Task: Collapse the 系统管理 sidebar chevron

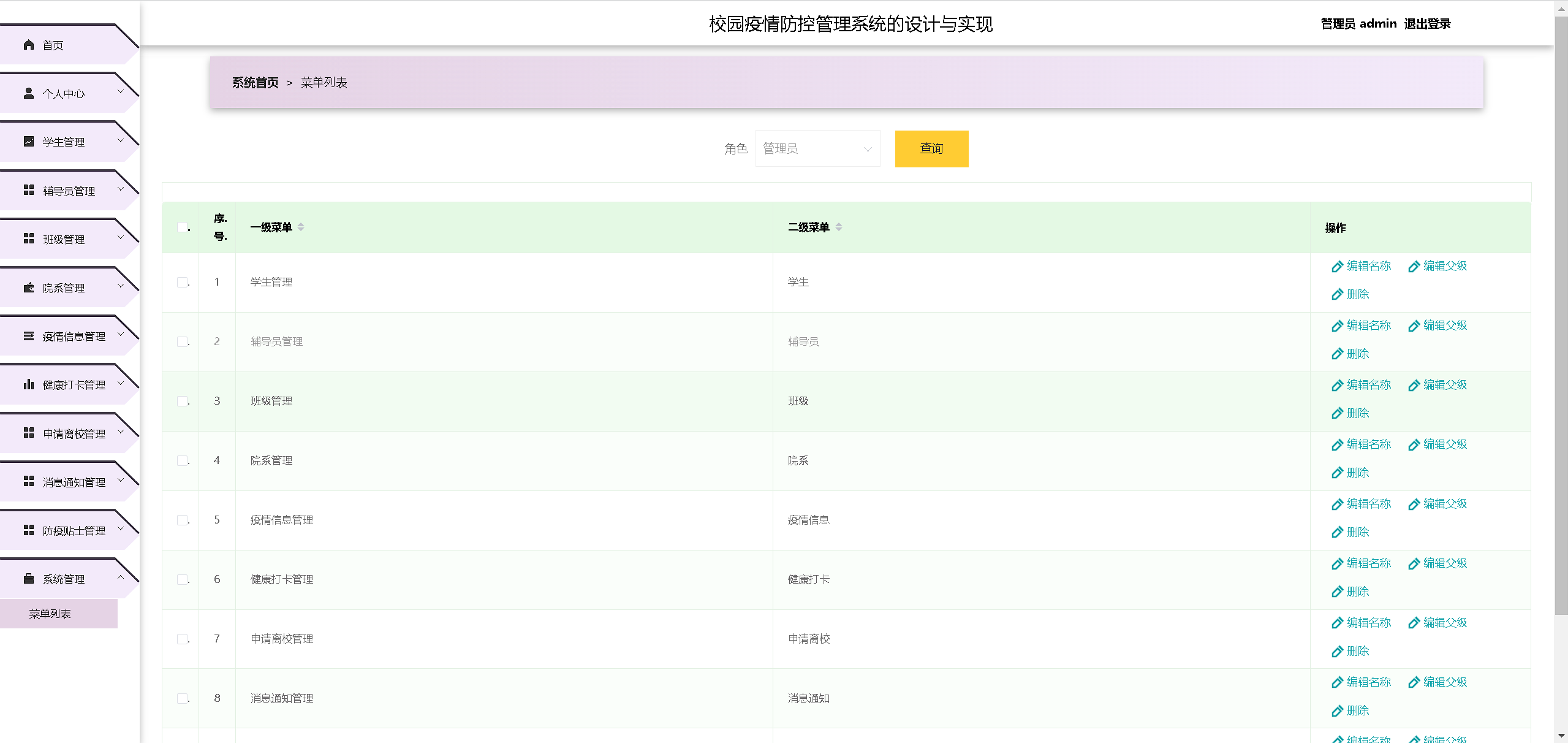Action: click(121, 577)
